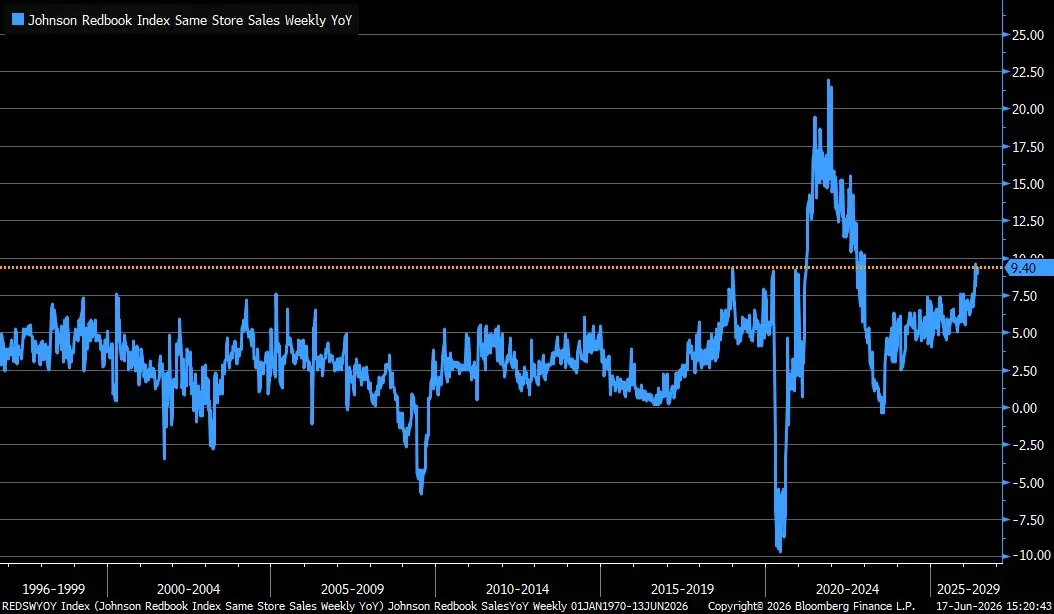Click the 22.50 y-axis label
Screen dimensions: 1054x614
point(1028,72)
